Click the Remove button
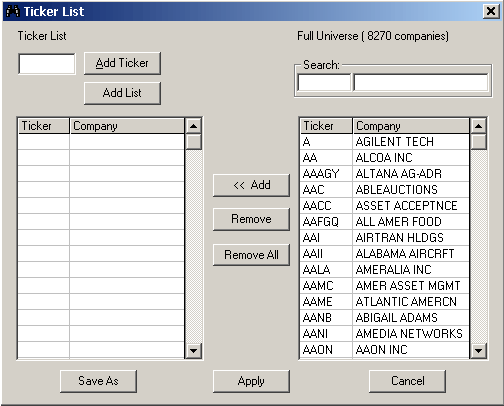 [251, 219]
